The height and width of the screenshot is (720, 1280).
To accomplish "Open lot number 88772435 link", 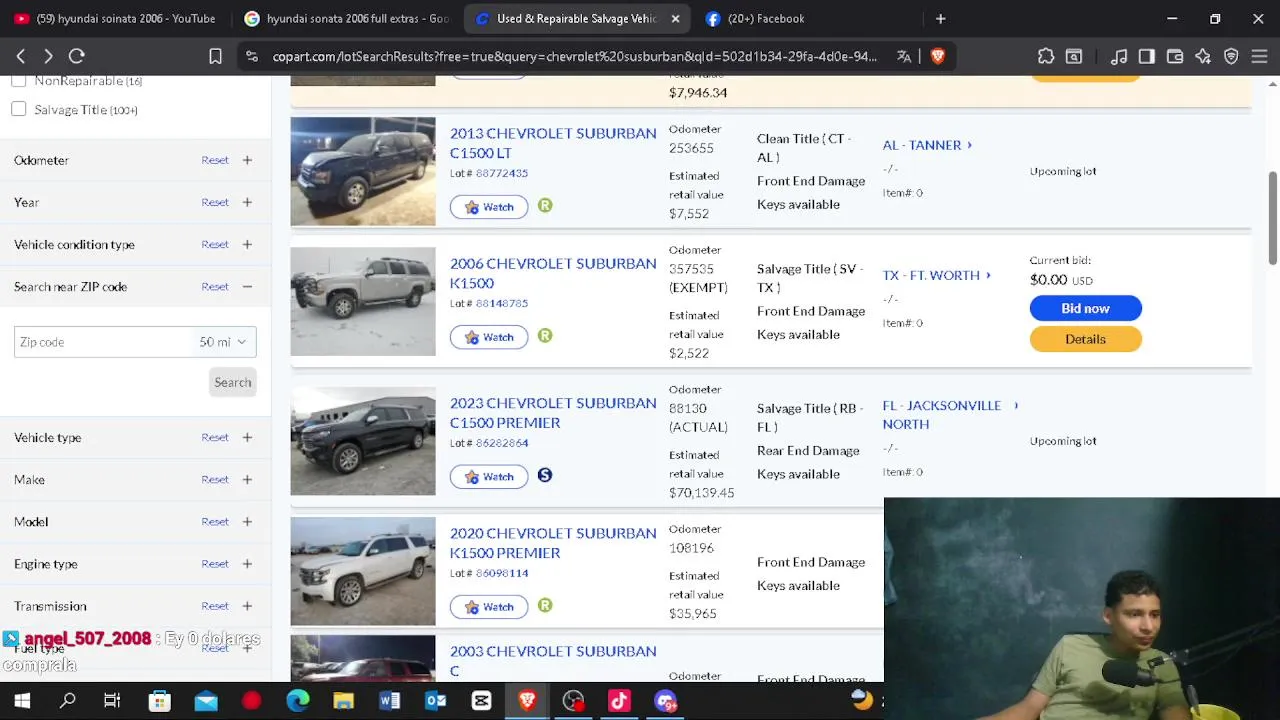I will pyautogui.click(x=502, y=173).
